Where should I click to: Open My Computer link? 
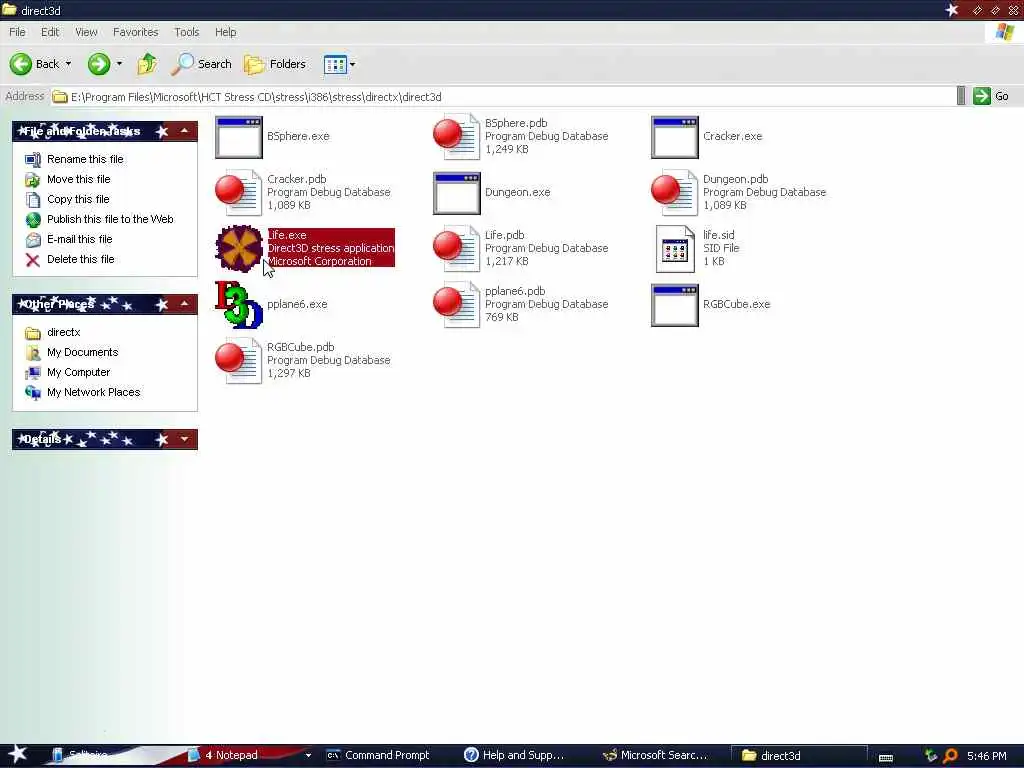pyautogui.click(x=78, y=372)
